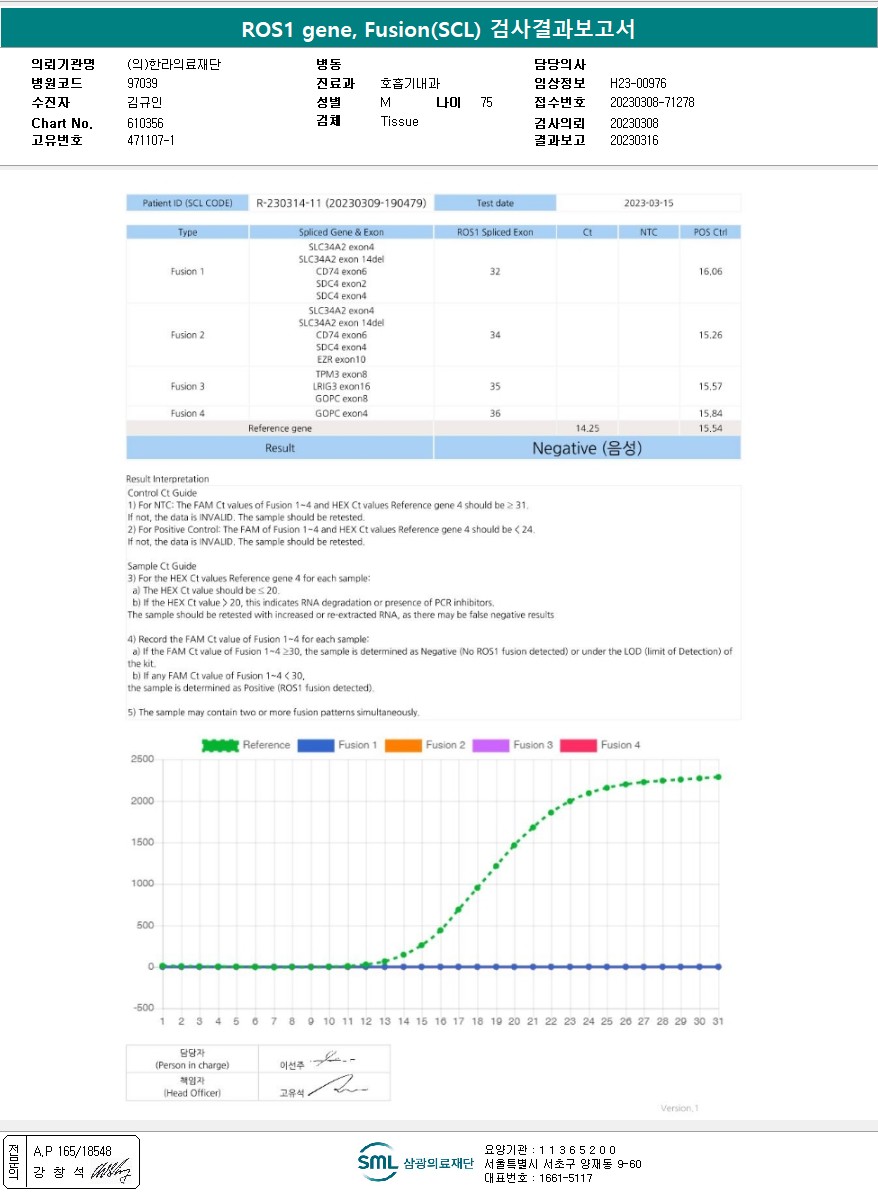Click the A.P 165/18548 stamp box

[72, 1162]
